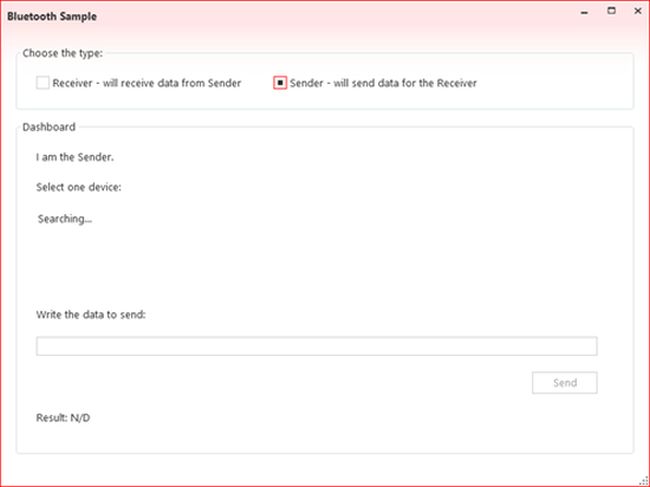Click the "Write the data to send:" label
The width and height of the screenshot is (650, 487).
point(91,314)
